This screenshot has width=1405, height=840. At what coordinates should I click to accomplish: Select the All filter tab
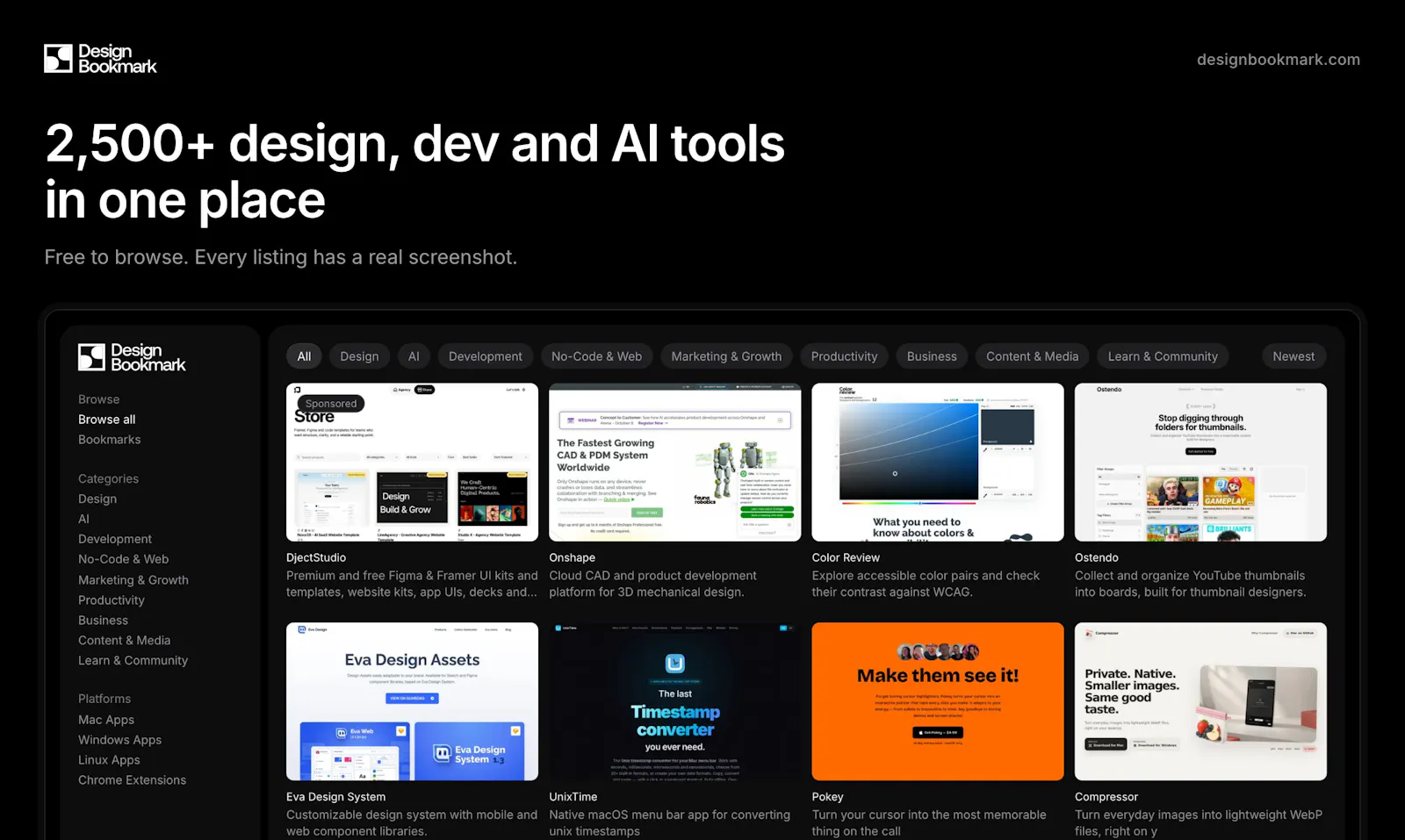(304, 356)
